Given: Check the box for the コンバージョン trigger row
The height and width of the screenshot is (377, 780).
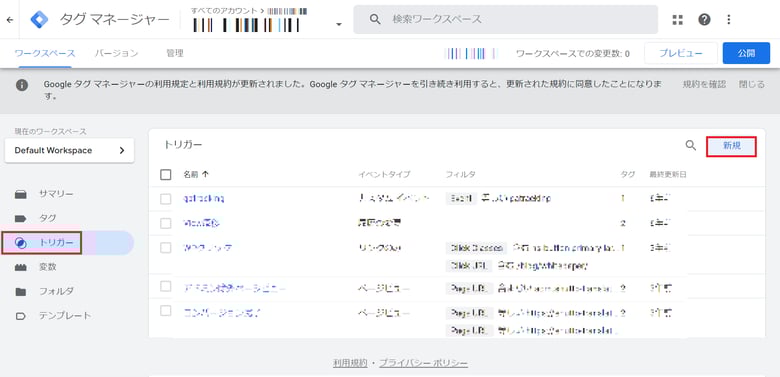Looking at the screenshot, I should tap(166, 311).
